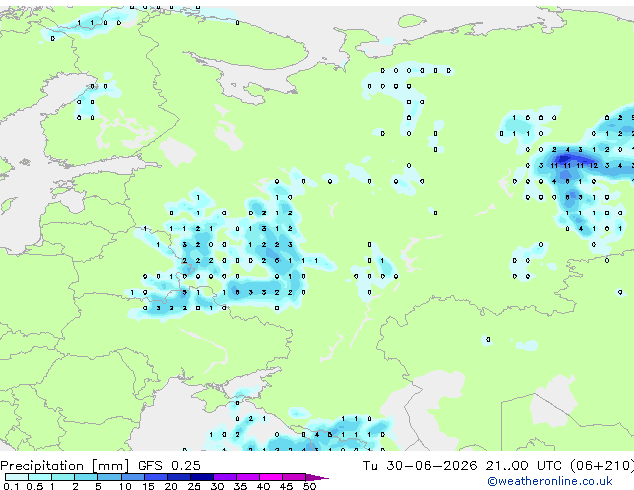Click the date text '30-06-2026'
Image resolution: width=634 pixels, height=490 pixels.
431,465
